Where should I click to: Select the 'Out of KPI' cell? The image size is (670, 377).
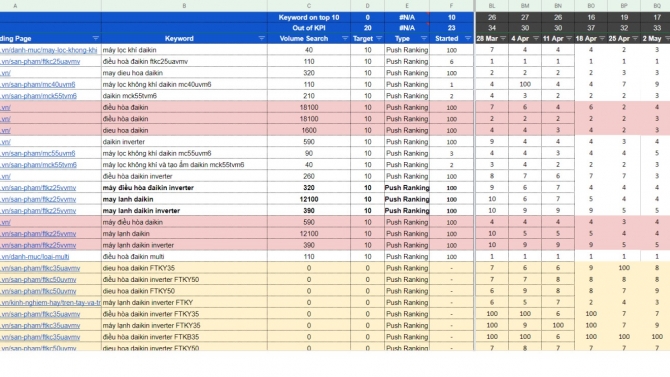(309, 28)
